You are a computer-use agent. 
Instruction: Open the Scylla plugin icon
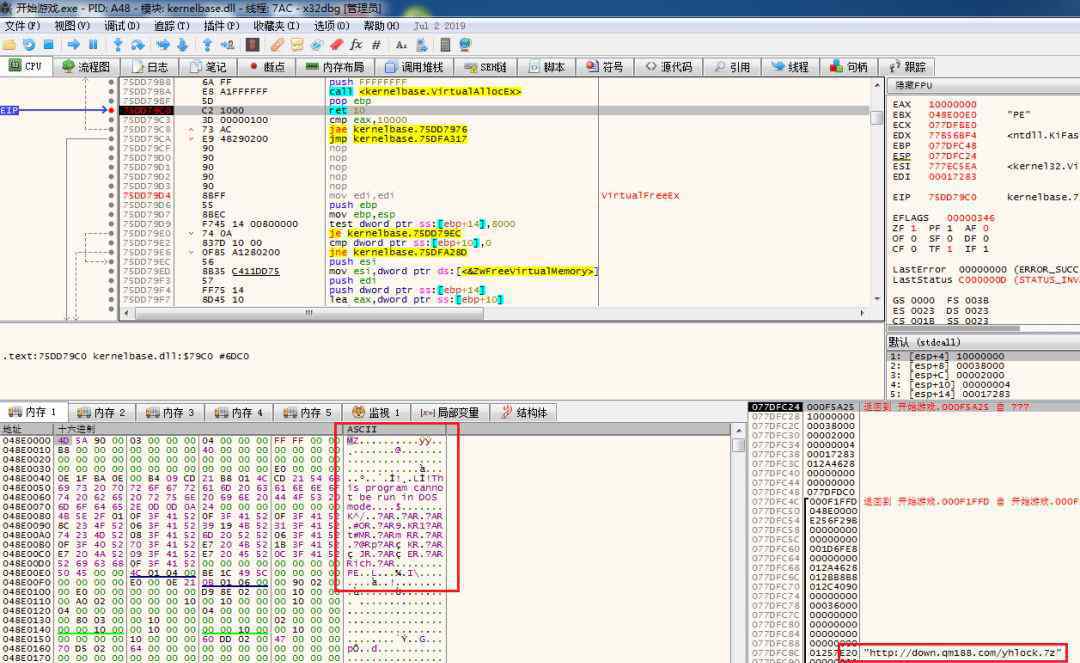[253, 45]
